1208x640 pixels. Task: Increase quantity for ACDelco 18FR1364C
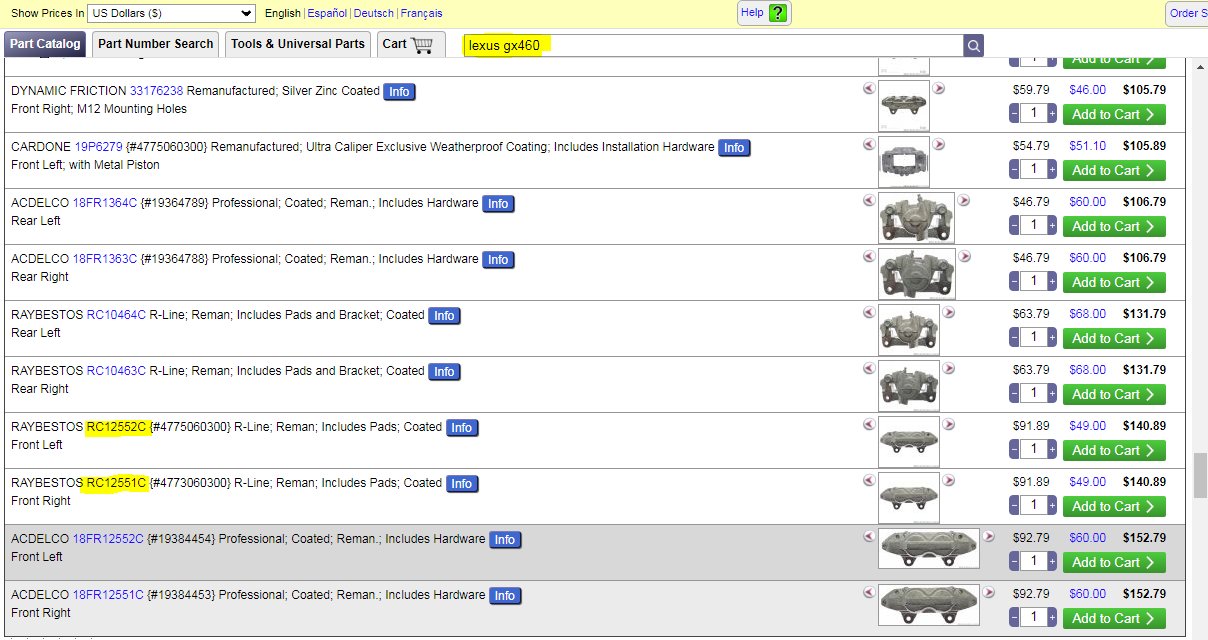[1052, 225]
